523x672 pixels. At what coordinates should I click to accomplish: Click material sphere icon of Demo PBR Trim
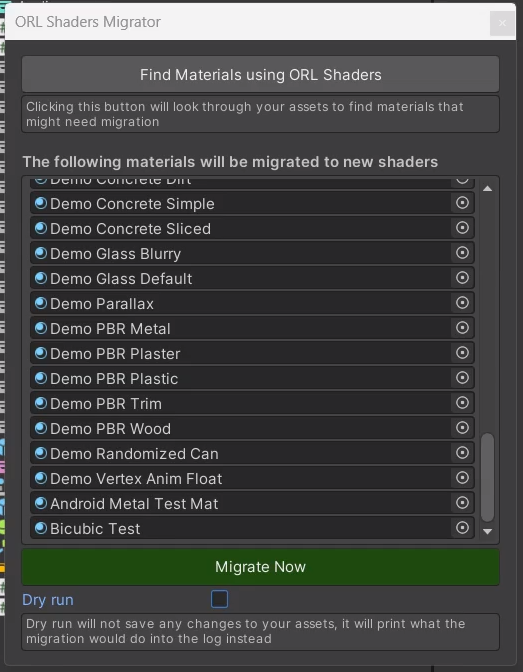[41, 403]
